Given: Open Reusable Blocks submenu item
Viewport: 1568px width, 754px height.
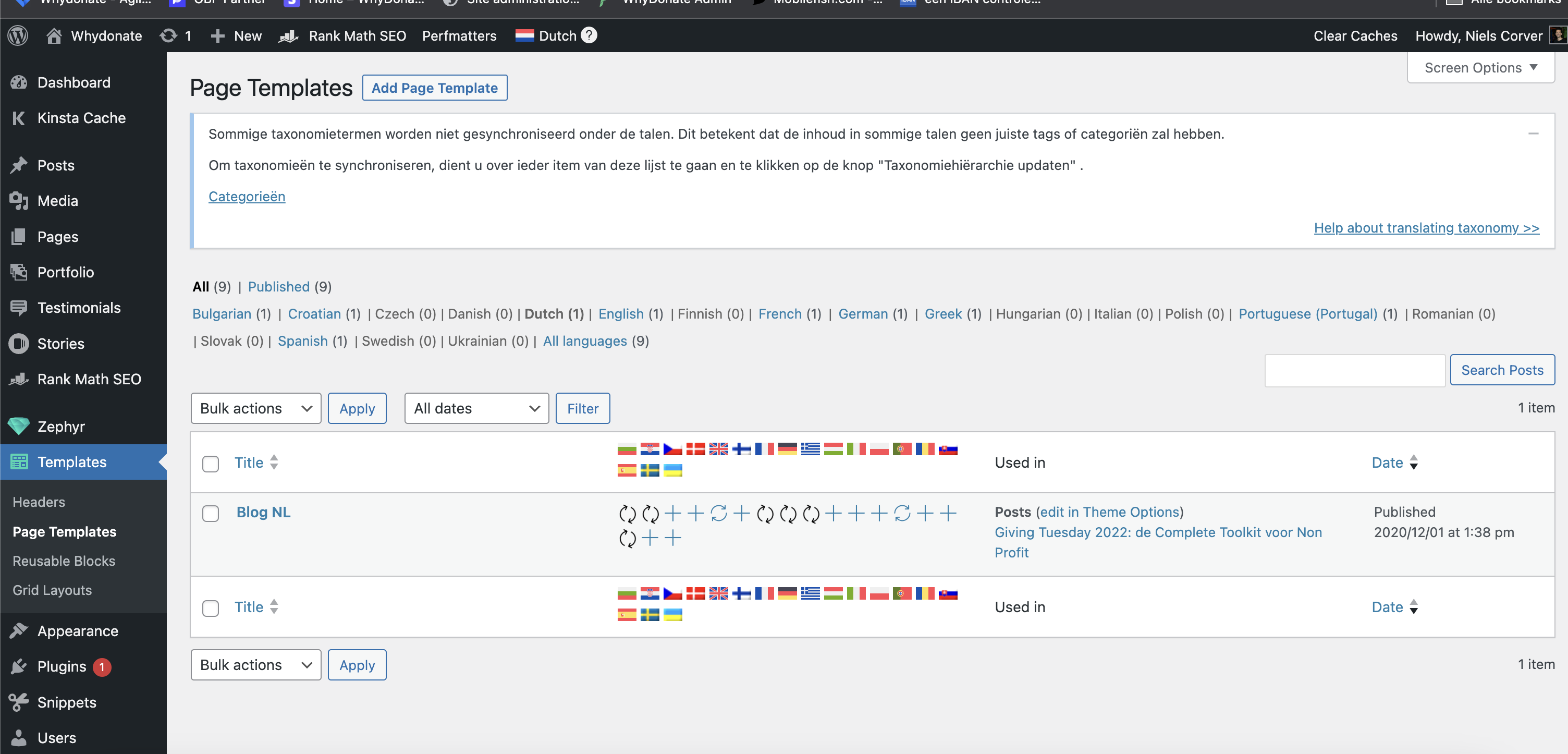Looking at the screenshot, I should 64,561.
